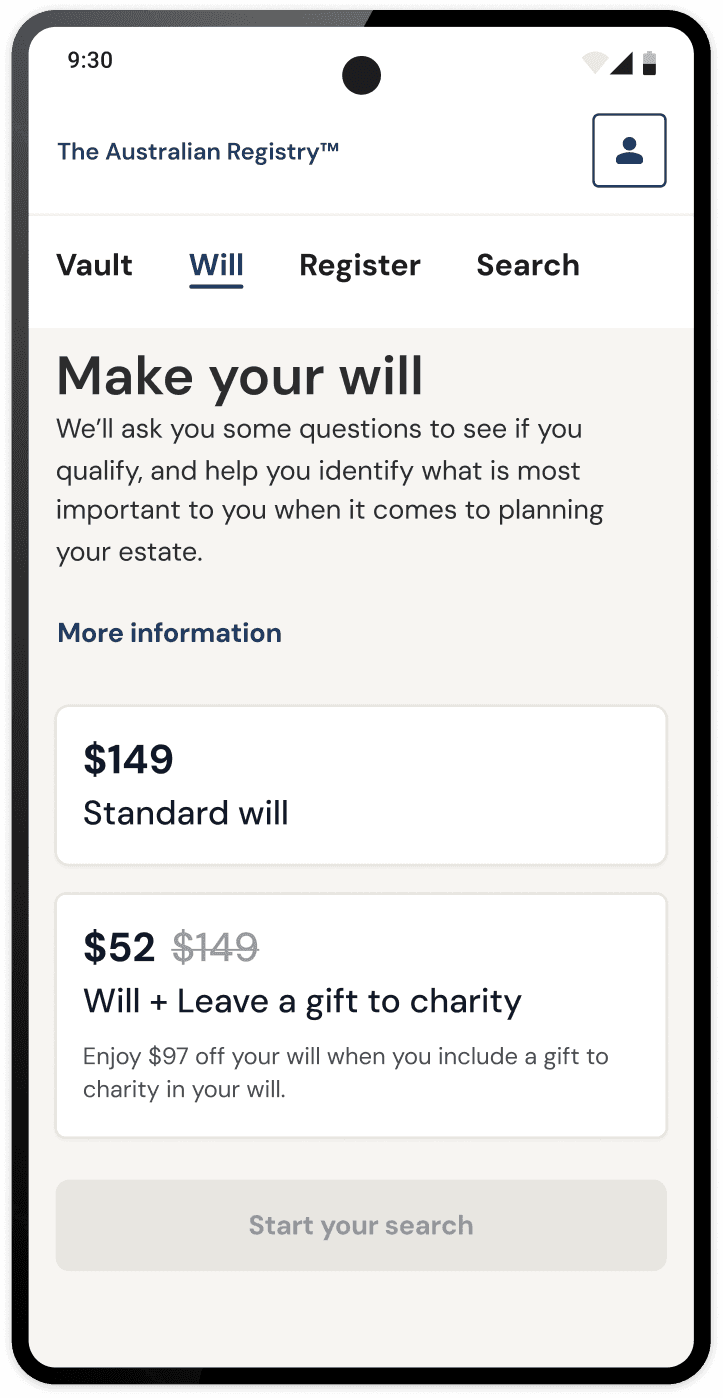This screenshot has height=1398, width=723.
Task: Switch to the Vault tab
Action: (94, 265)
